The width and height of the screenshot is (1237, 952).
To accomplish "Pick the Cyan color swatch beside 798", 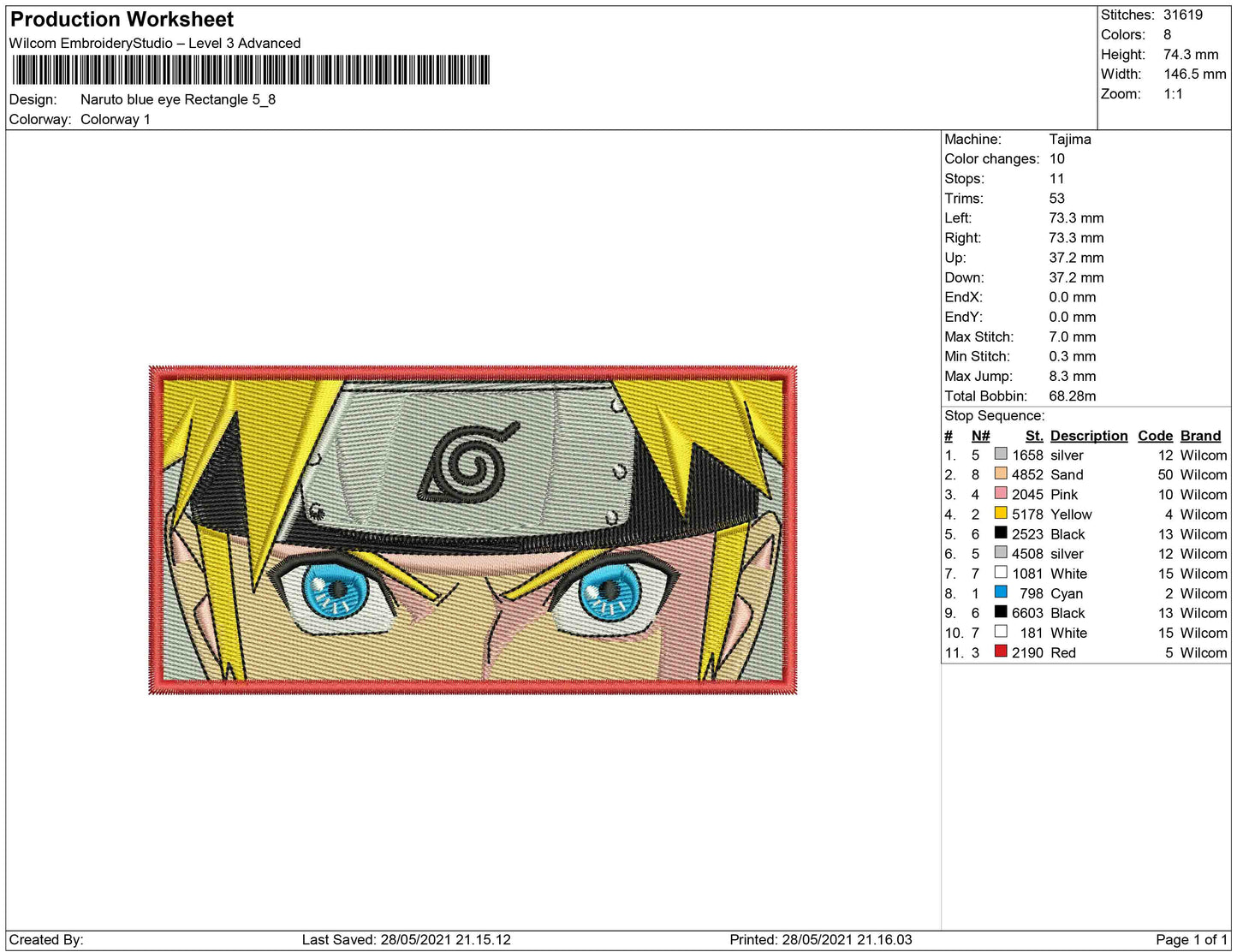I will pyautogui.click(x=1001, y=592).
